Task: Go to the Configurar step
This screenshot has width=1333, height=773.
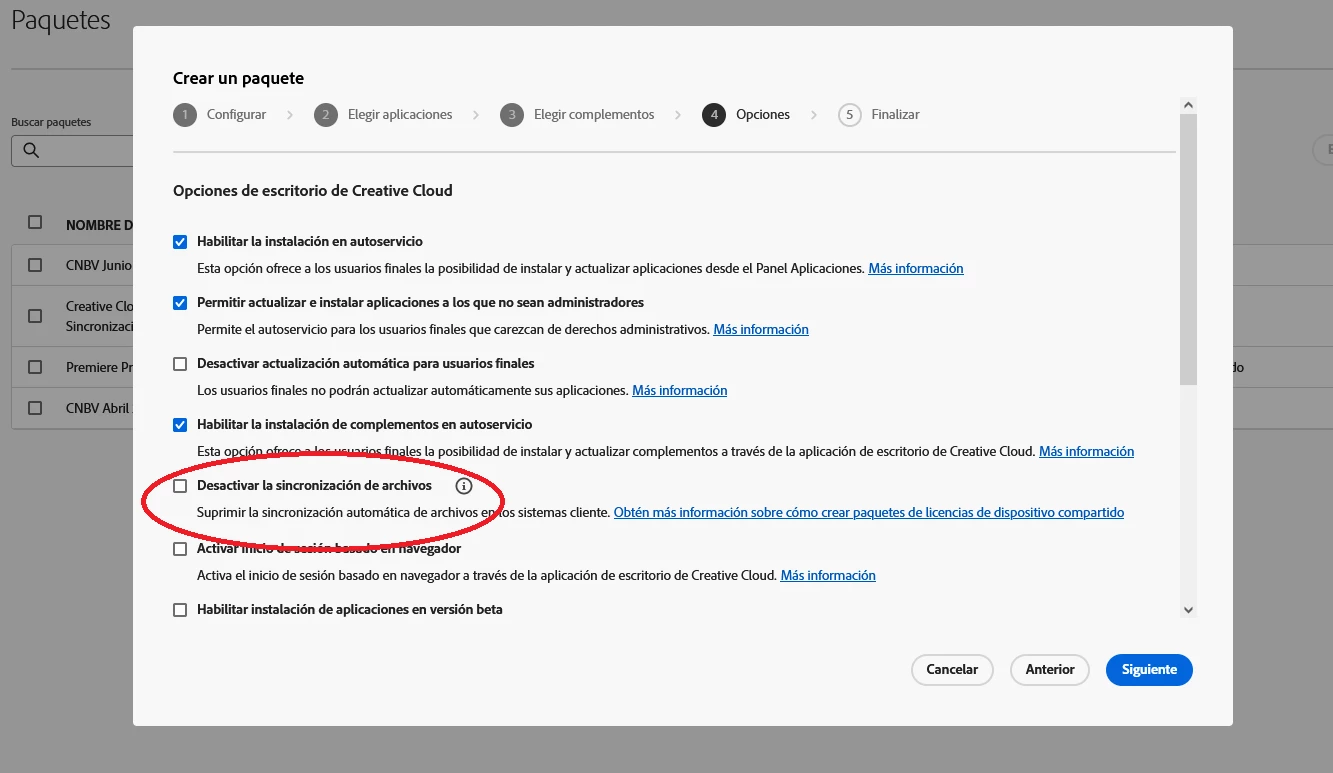Action: [x=236, y=115]
